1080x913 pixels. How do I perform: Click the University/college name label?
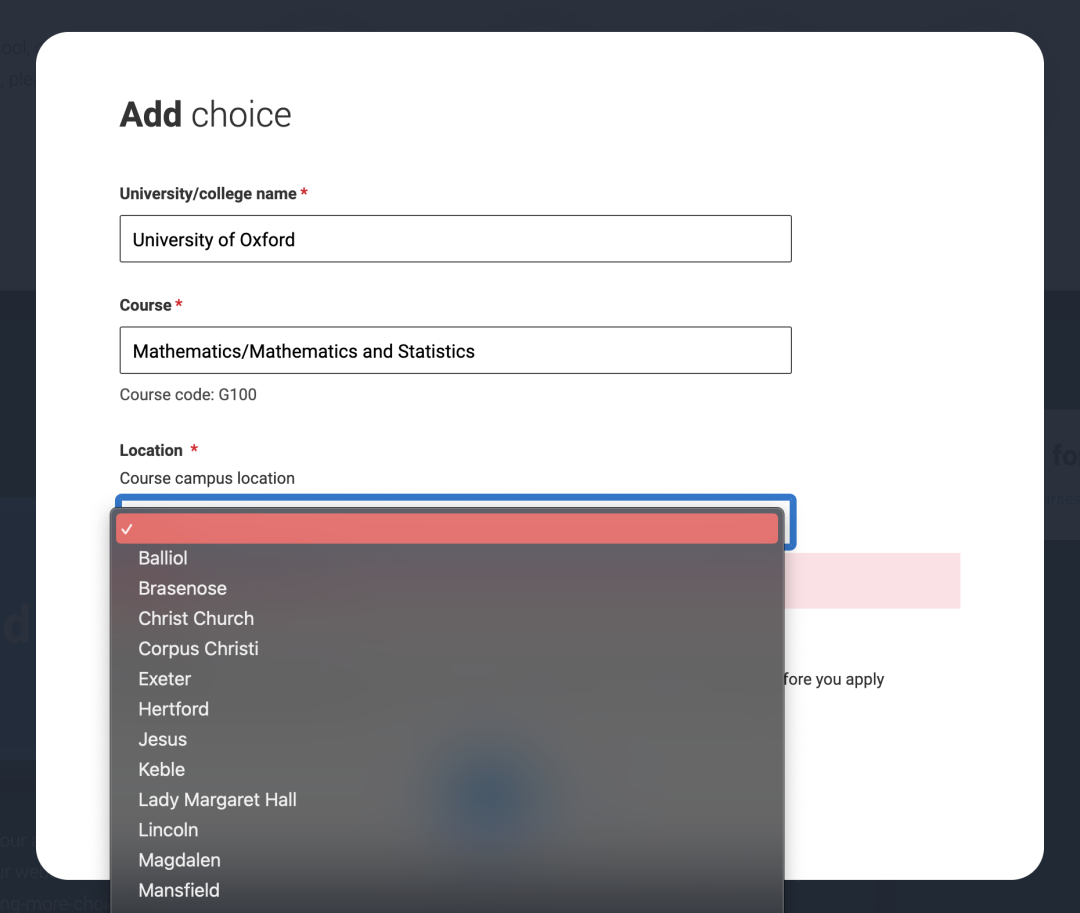coord(208,194)
